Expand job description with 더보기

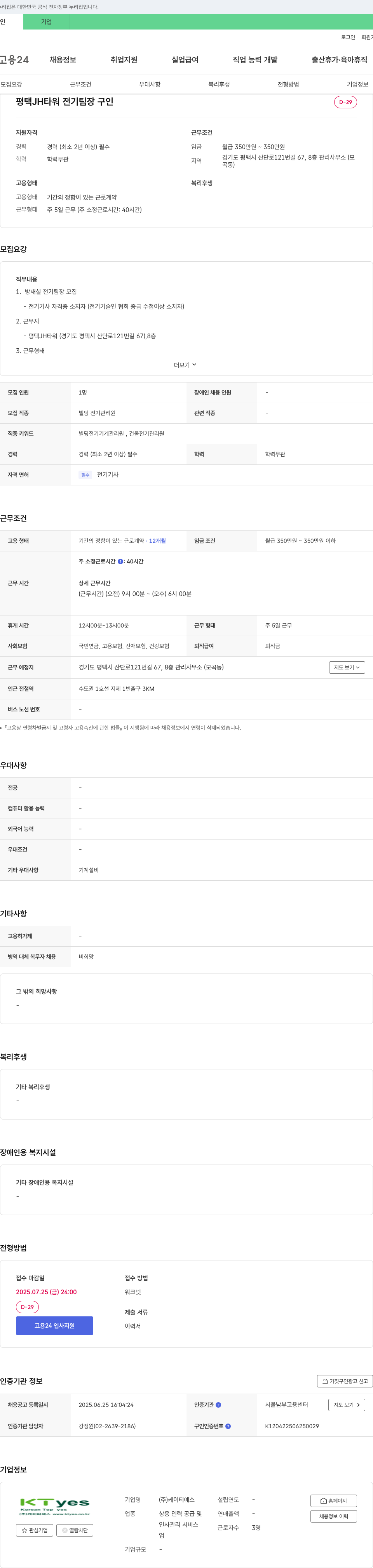[x=185, y=365]
